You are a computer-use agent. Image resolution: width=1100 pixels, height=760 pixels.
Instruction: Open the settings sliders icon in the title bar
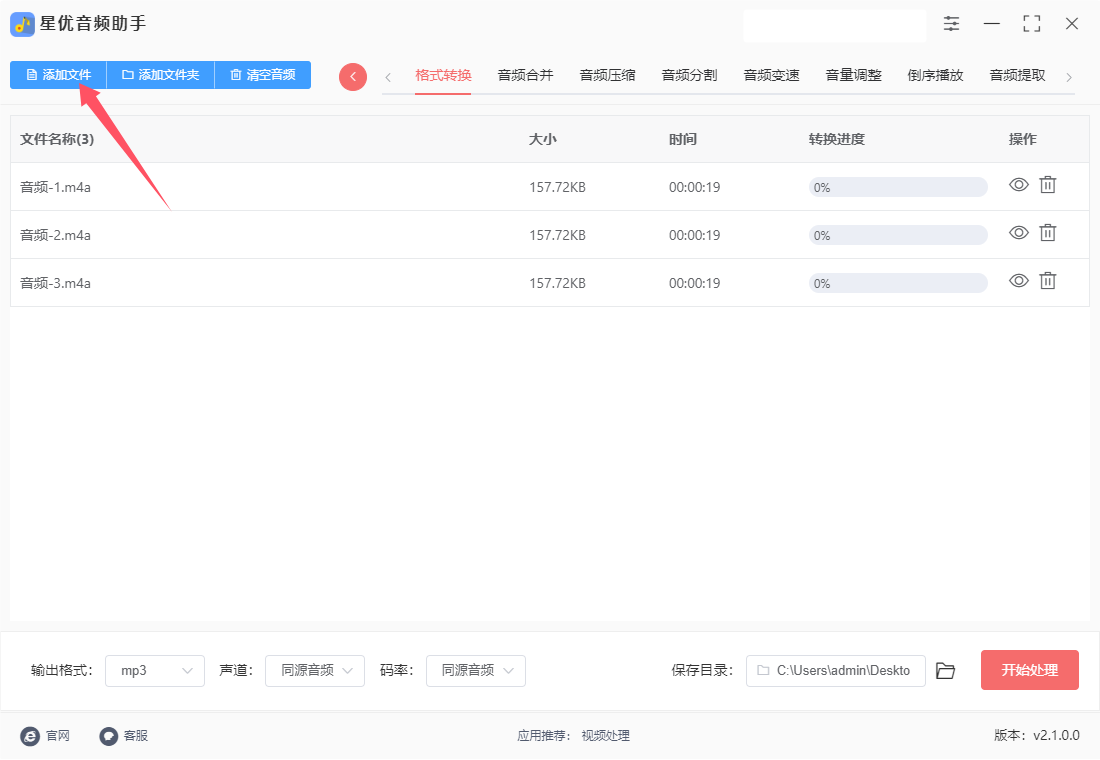[951, 24]
